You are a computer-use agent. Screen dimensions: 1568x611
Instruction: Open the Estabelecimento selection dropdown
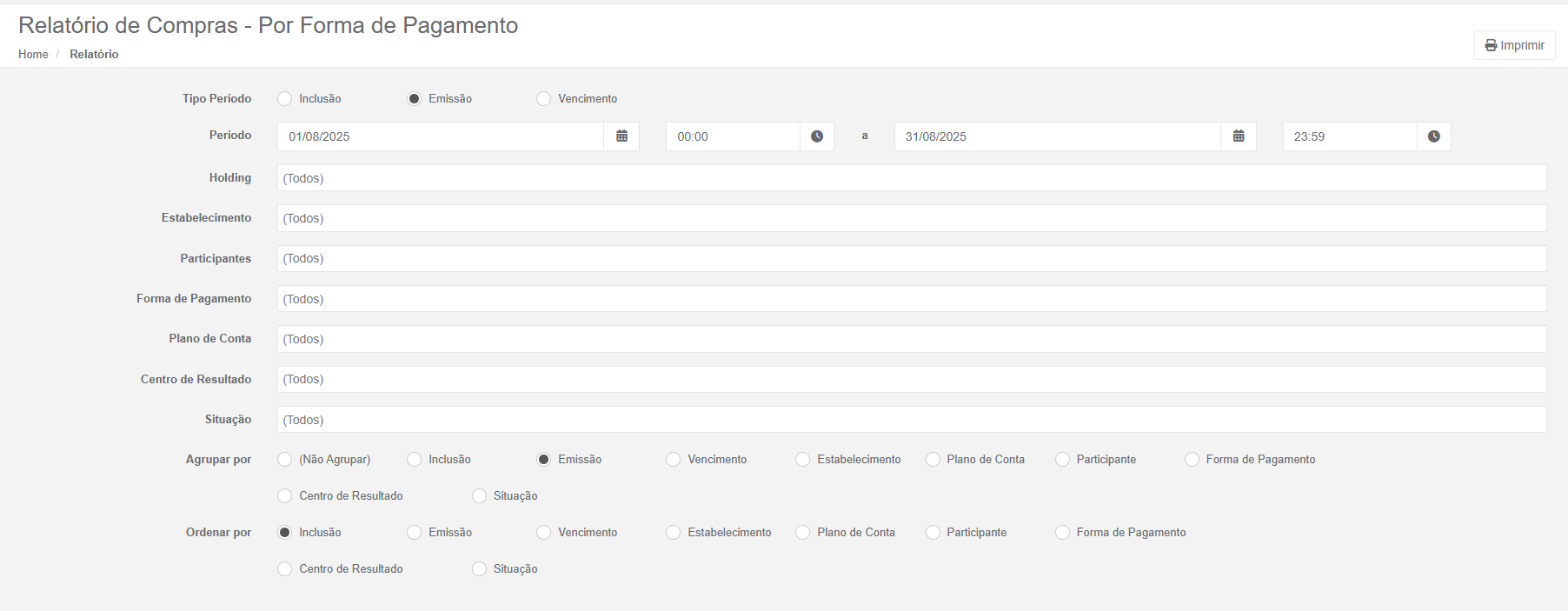point(911,218)
